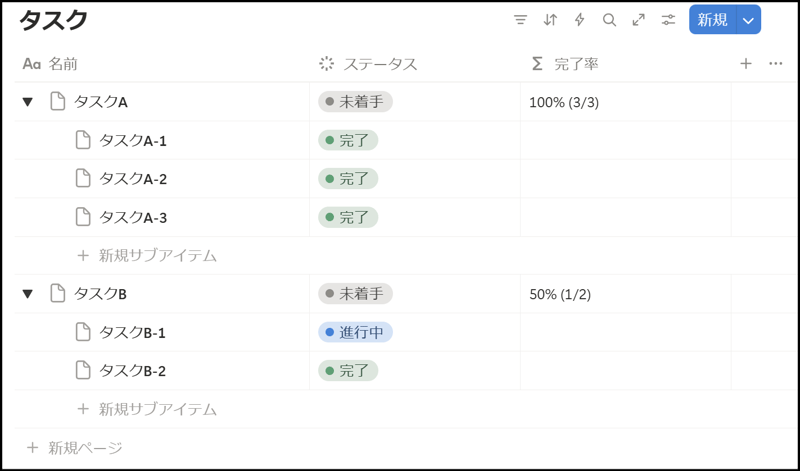
Task: Open the タスクA-2 page row
Action: point(133,179)
